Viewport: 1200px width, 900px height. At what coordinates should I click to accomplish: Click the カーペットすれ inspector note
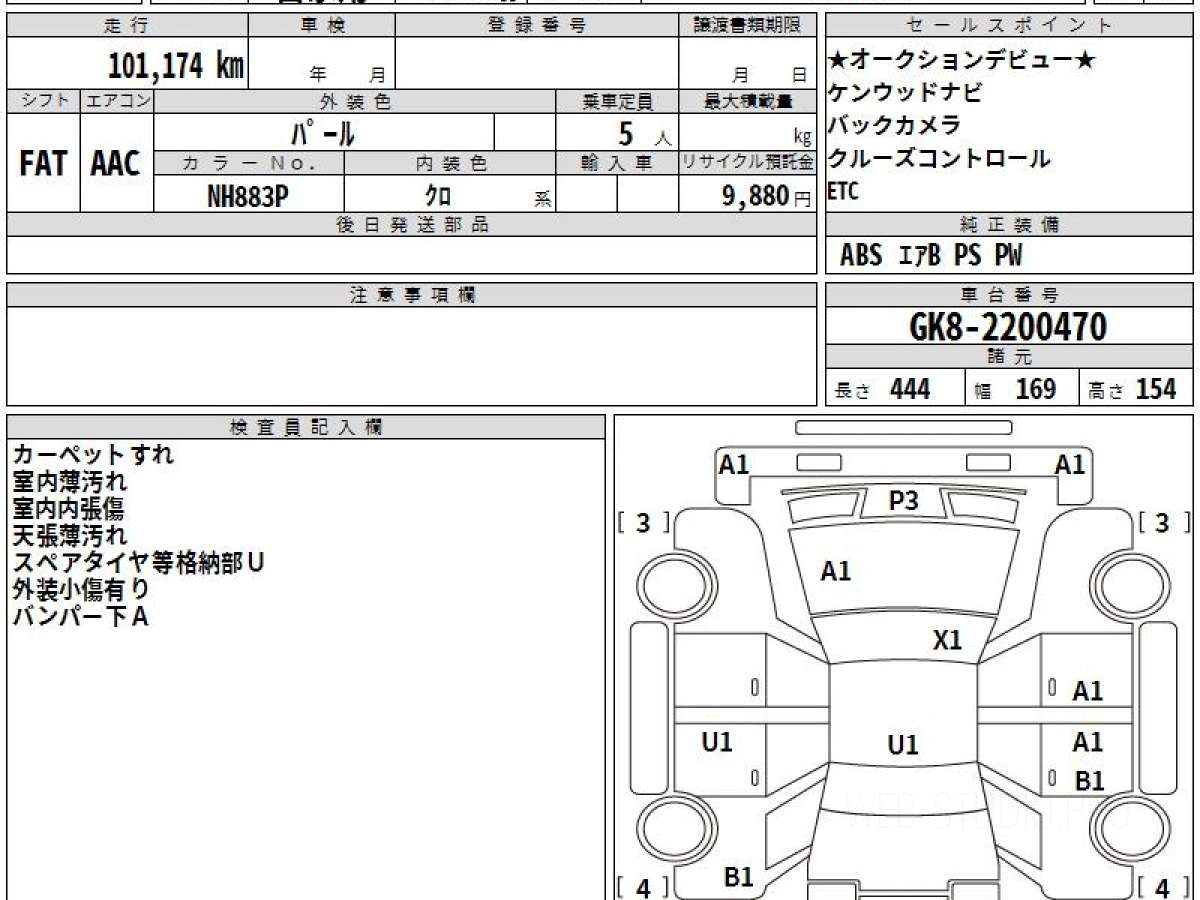[93, 454]
